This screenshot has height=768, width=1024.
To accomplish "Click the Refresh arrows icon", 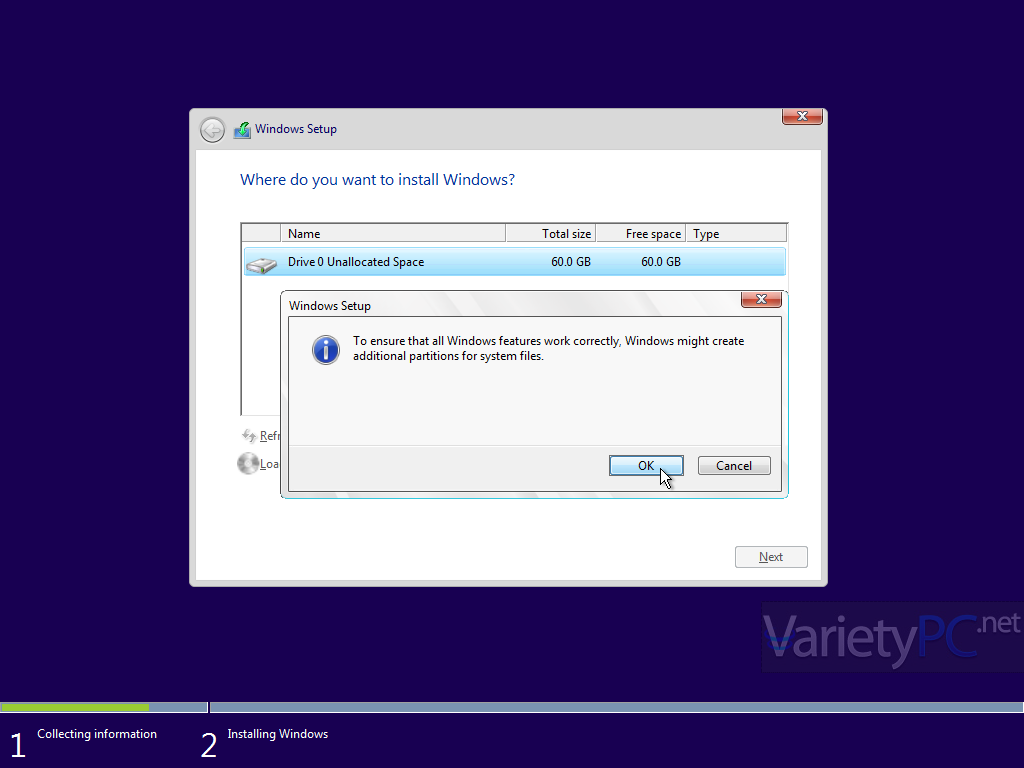I will click(249, 436).
